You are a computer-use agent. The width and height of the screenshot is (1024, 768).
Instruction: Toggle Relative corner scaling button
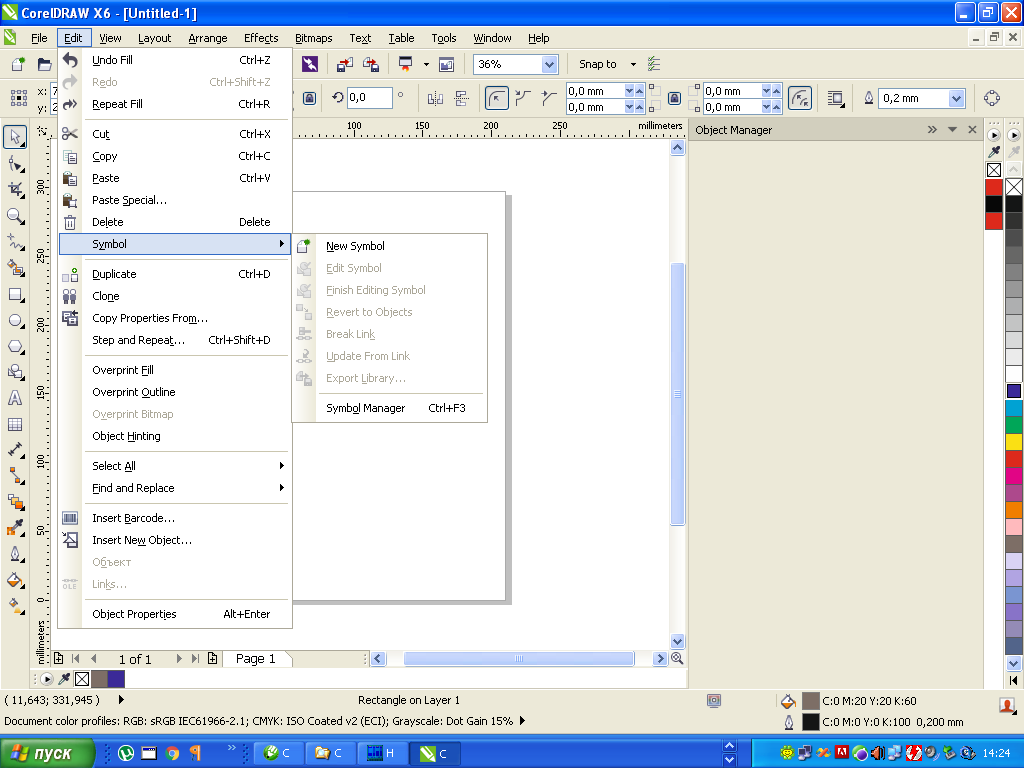[x=800, y=99]
